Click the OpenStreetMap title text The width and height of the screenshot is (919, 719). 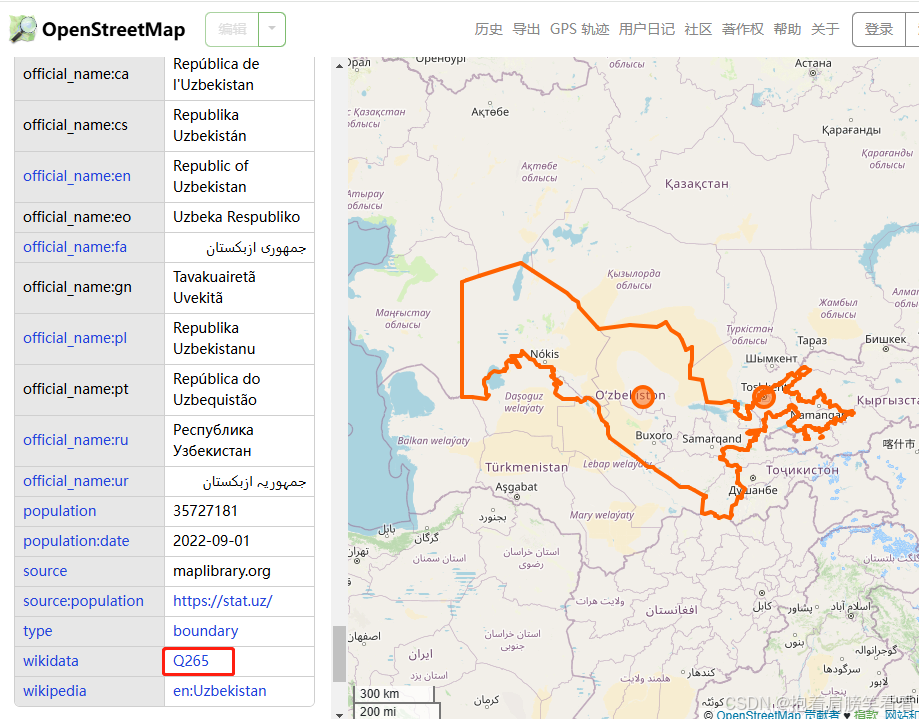point(113,29)
